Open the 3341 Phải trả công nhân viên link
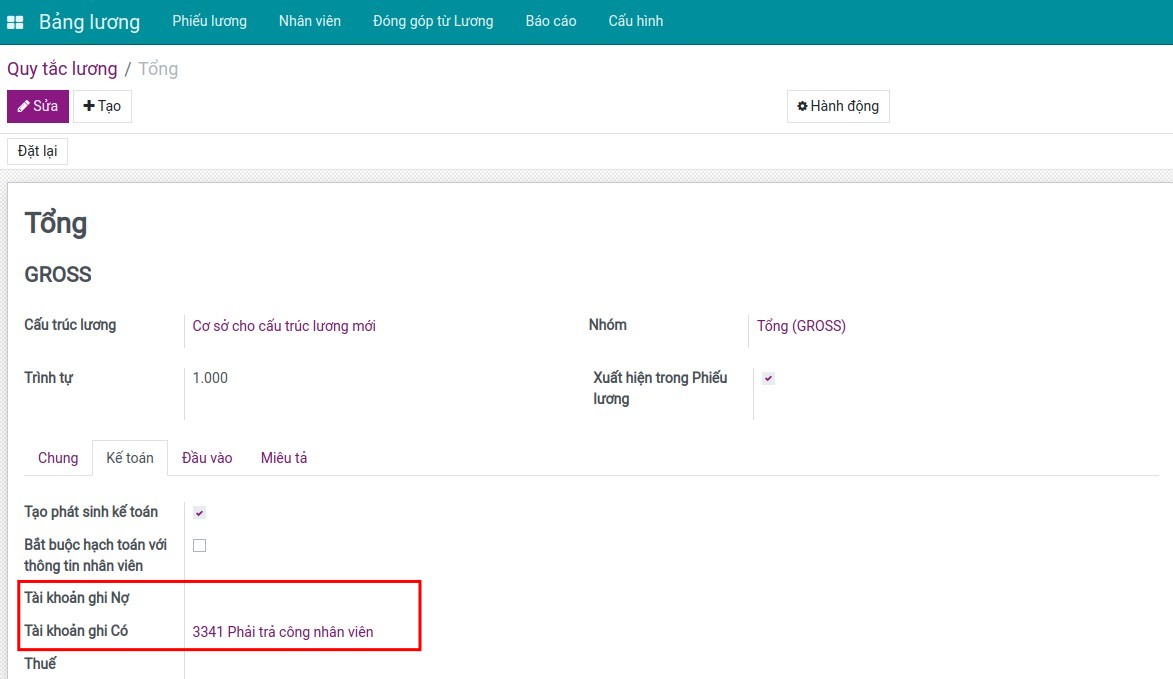The height and width of the screenshot is (679, 1173). [283, 632]
